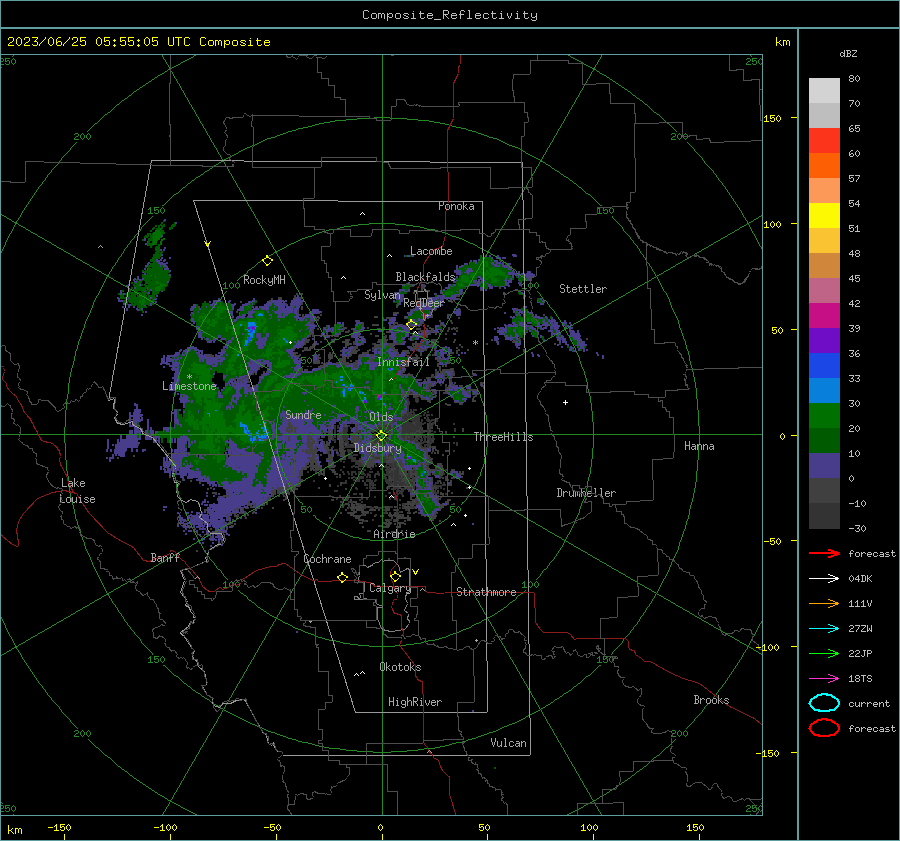Click the white asterisk marker above Limestone
900x841 pixels.
pyautogui.click(x=189, y=377)
